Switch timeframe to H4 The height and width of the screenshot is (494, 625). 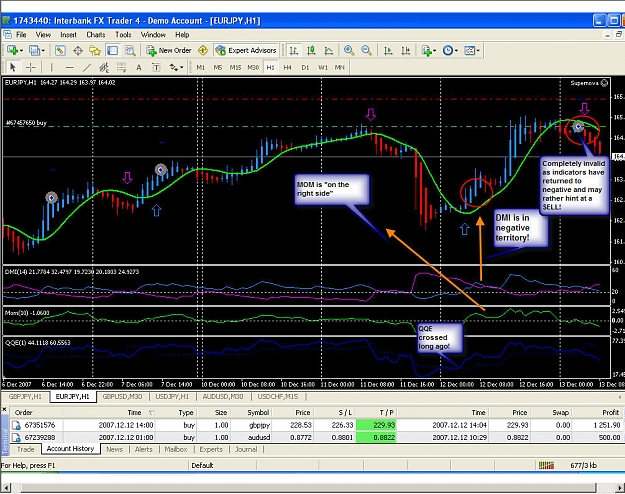pos(287,67)
